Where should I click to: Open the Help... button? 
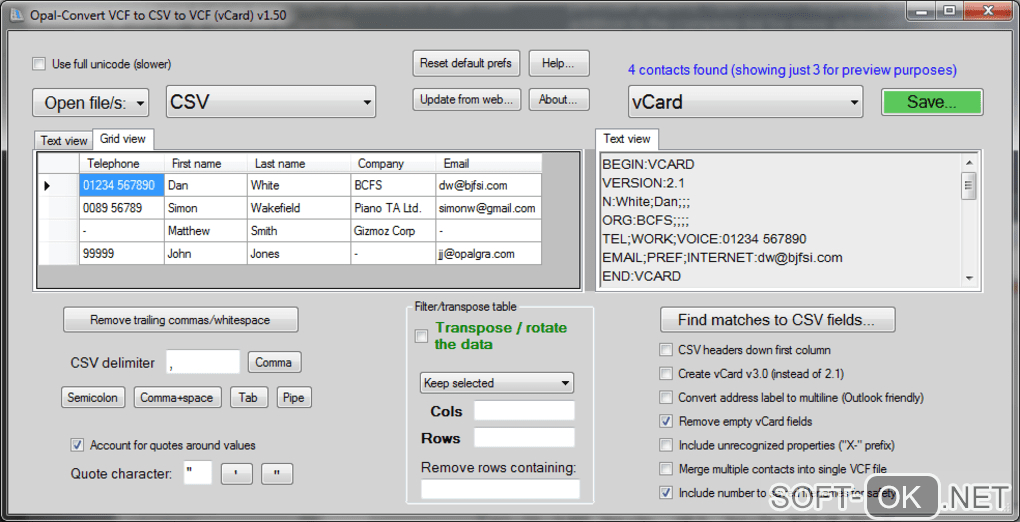click(559, 63)
